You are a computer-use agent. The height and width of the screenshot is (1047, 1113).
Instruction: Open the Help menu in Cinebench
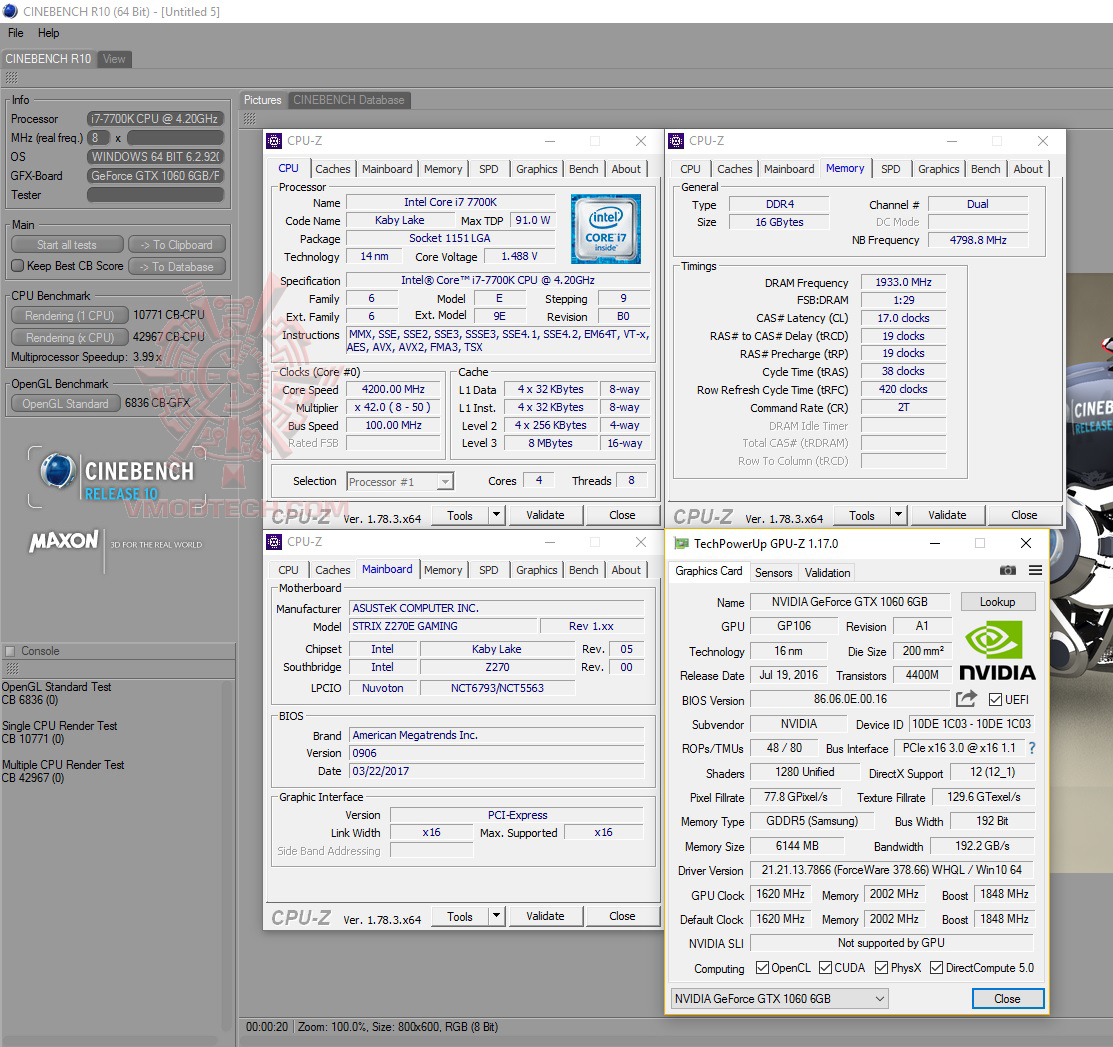tap(48, 32)
